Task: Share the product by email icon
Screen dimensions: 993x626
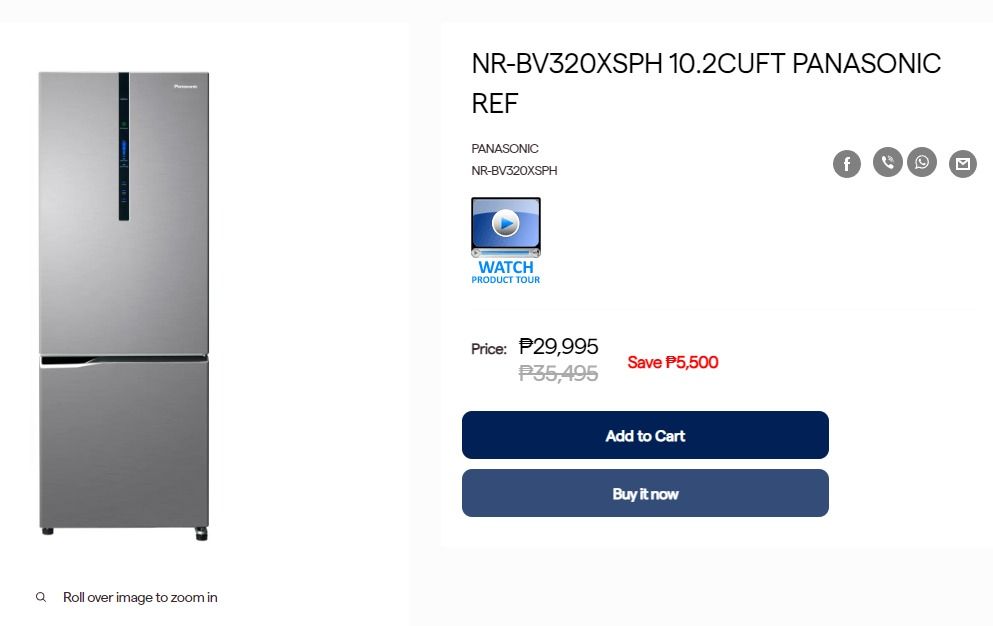Action: (962, 164)
